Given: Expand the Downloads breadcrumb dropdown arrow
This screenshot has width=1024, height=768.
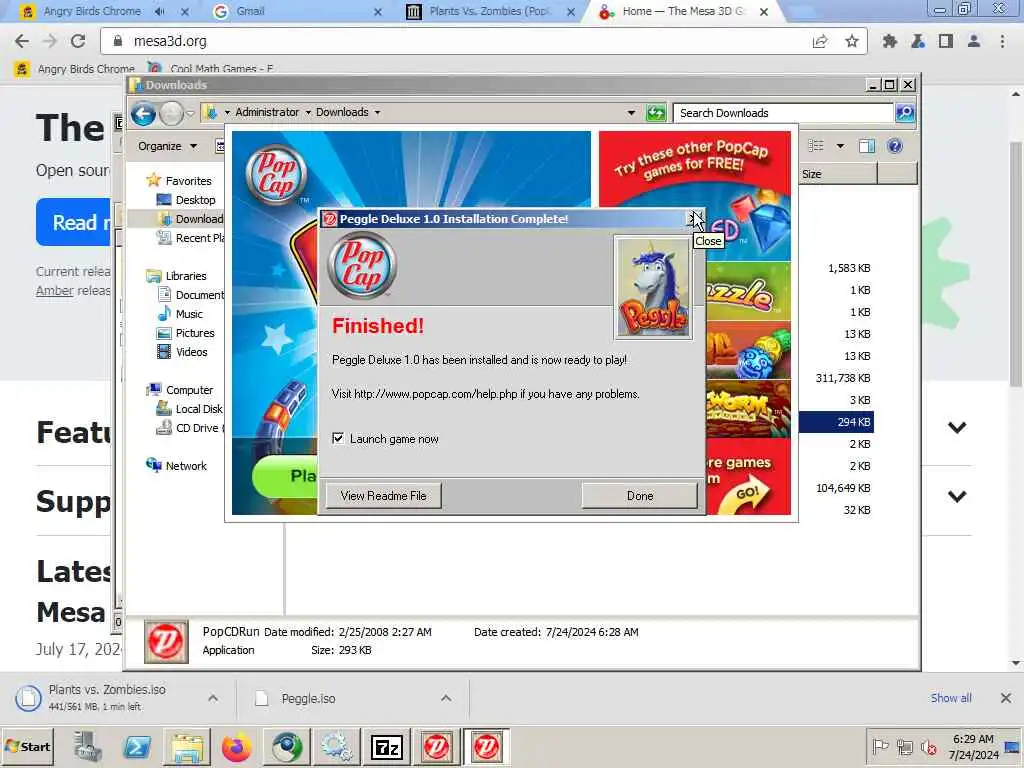Looking at the screenshot, I should 377,112.
